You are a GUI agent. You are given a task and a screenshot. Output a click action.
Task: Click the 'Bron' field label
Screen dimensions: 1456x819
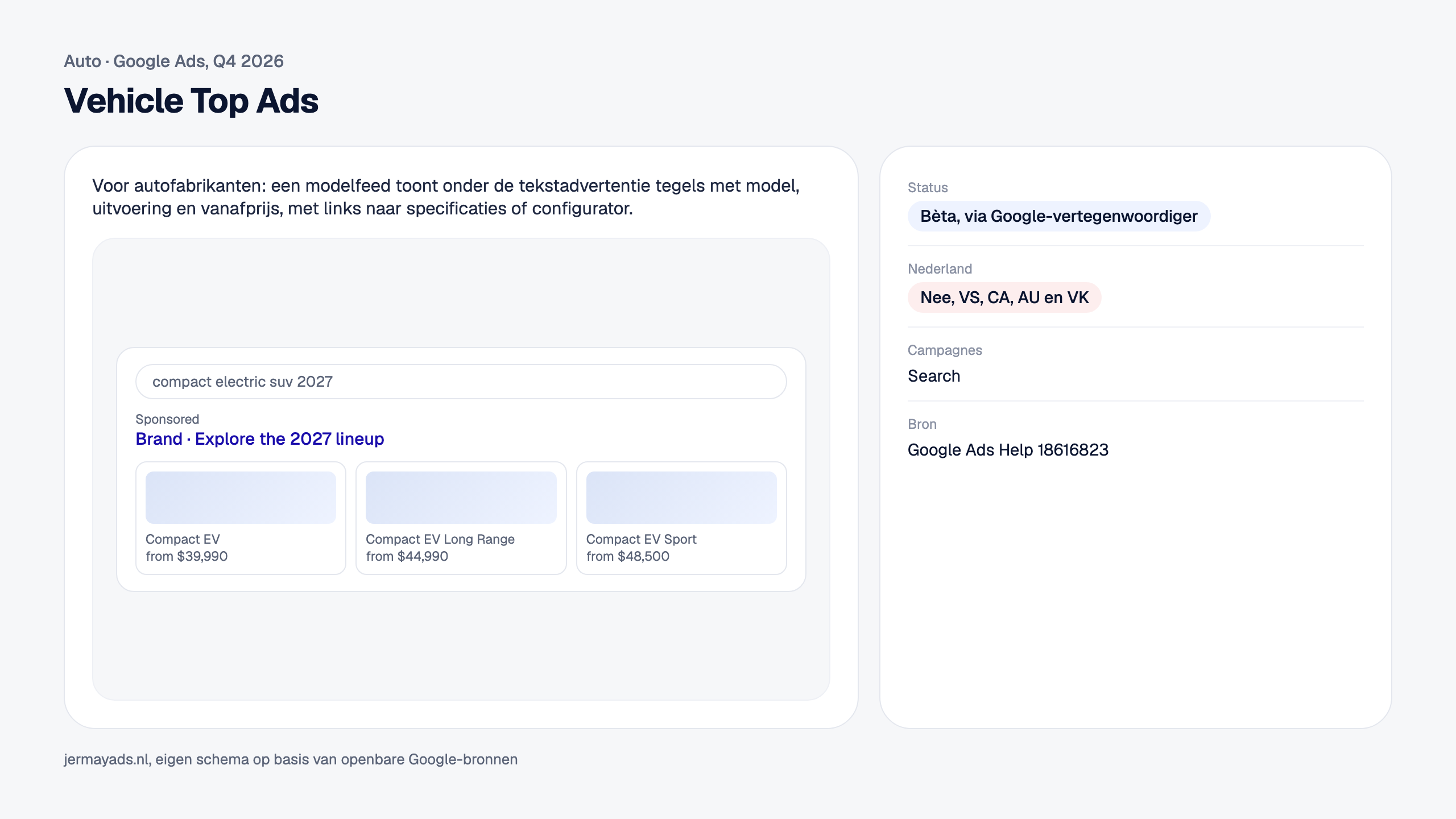(x=922, y=424)
